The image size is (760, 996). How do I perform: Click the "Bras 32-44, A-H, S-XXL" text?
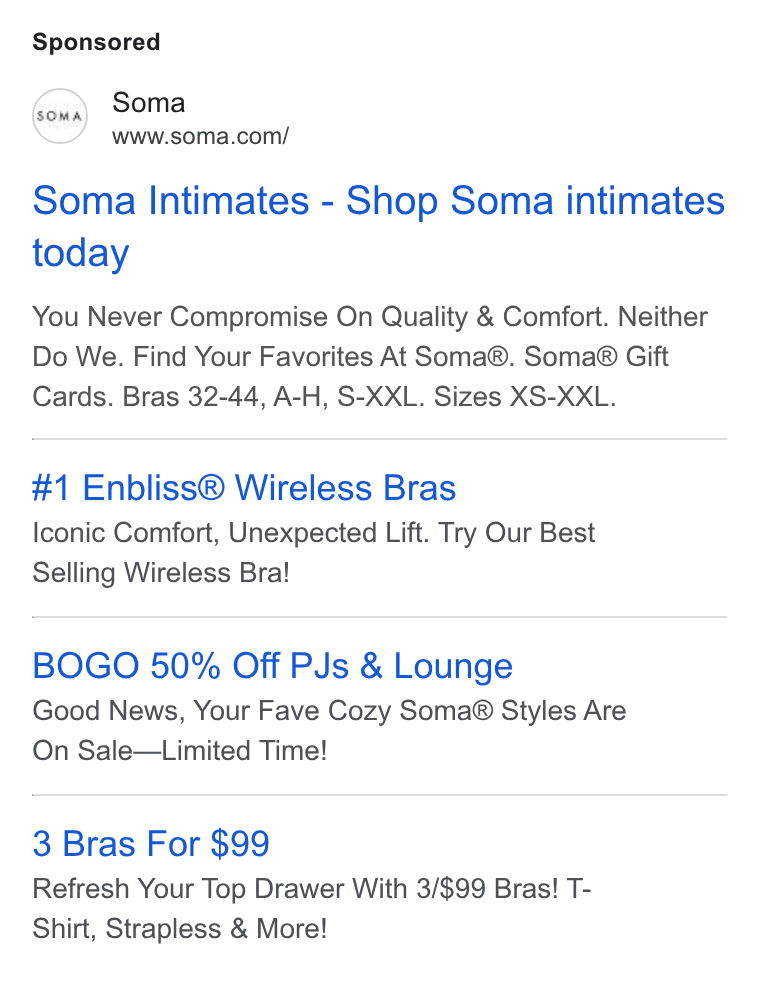pyautogui.click(x=273, y=397)
